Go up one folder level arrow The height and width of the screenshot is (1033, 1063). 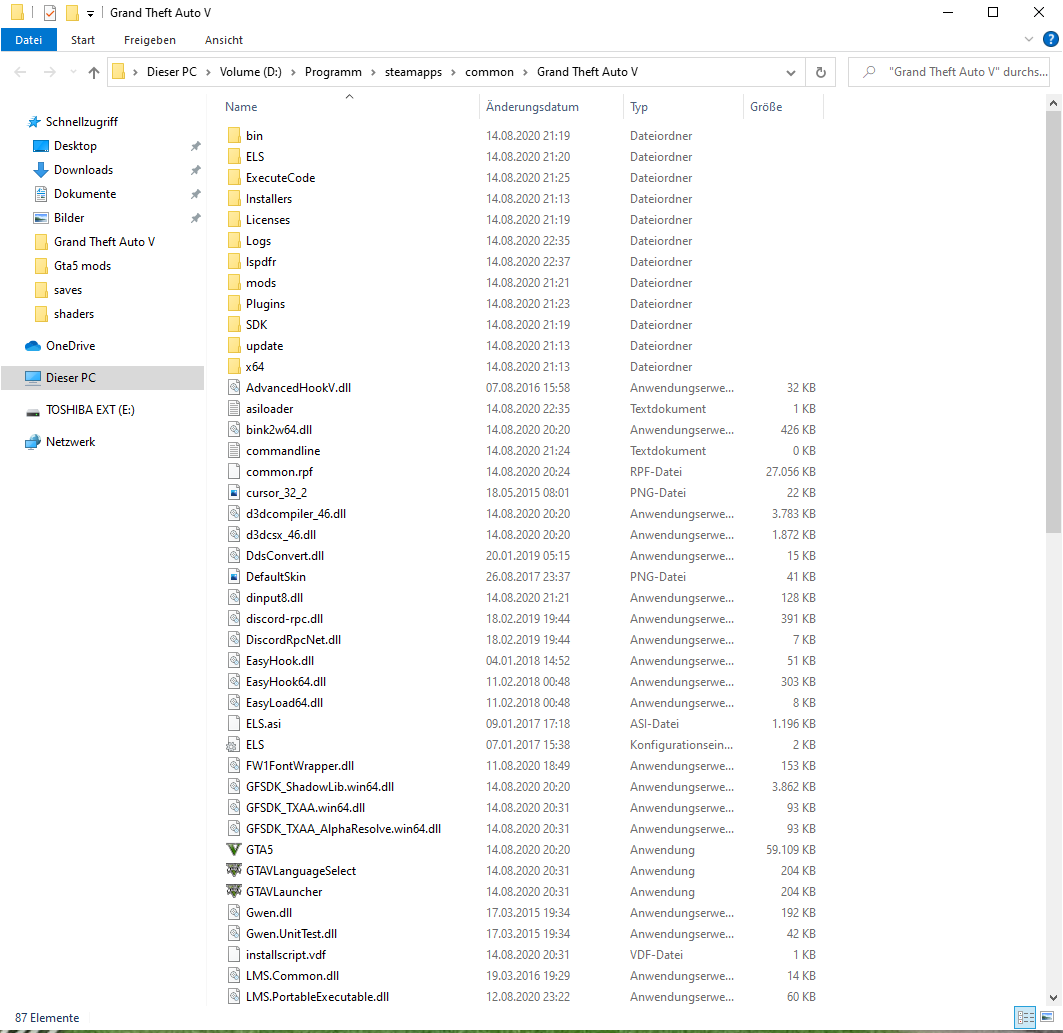pyautogui.click(x=94, y=72)
